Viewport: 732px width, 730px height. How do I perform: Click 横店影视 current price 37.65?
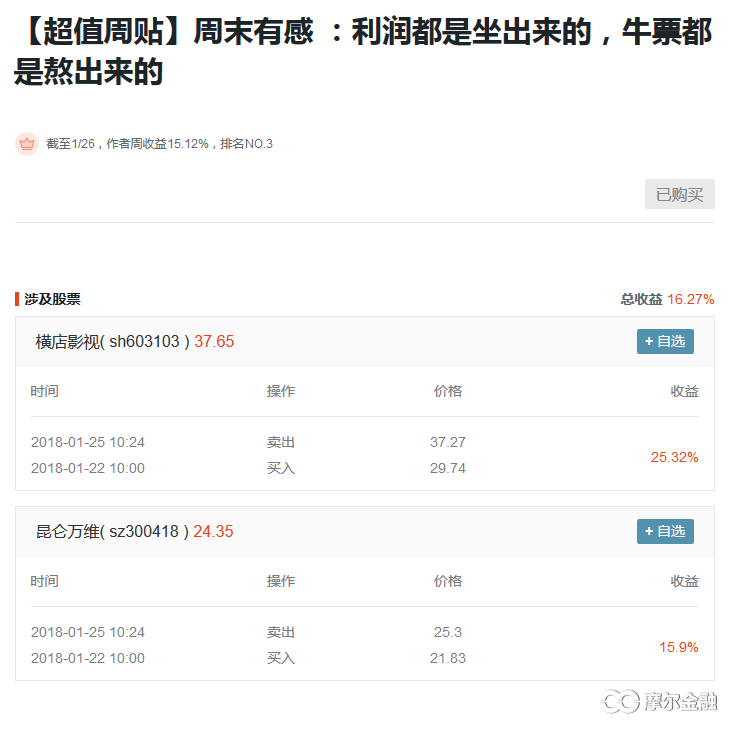pyautogui.click(x=214, y=342)
